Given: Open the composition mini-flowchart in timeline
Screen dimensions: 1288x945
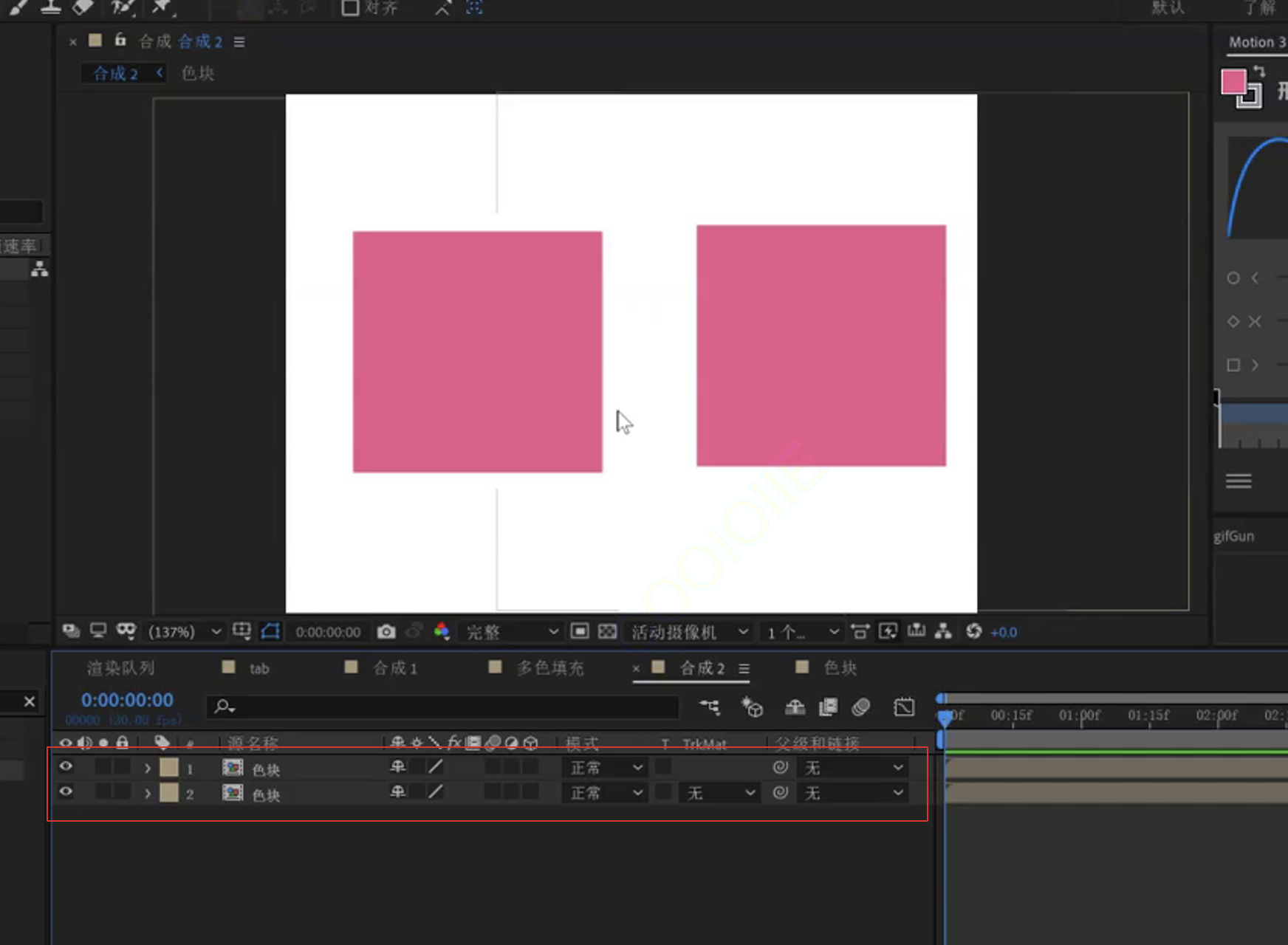Looking at the screenshot, I should pos(710,707).
